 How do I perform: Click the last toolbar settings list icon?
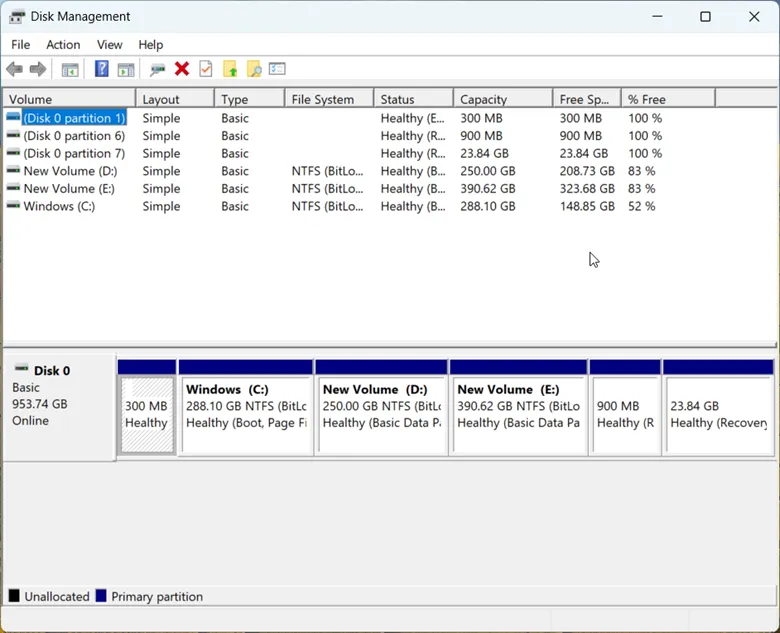click(x=277, y=69)
